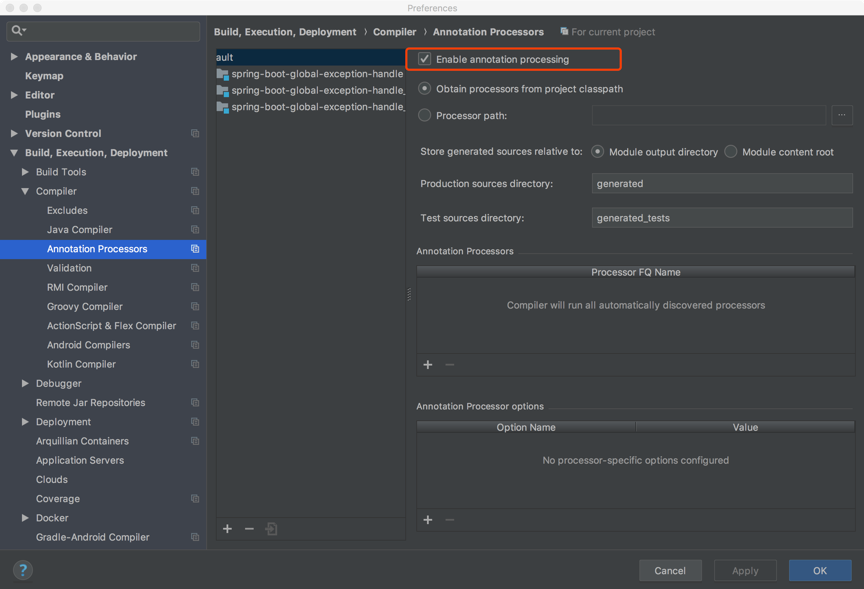Viewport: 864px width, 589px height.
Task: Open the Java Compiler settings page
Action: point(79,230)
